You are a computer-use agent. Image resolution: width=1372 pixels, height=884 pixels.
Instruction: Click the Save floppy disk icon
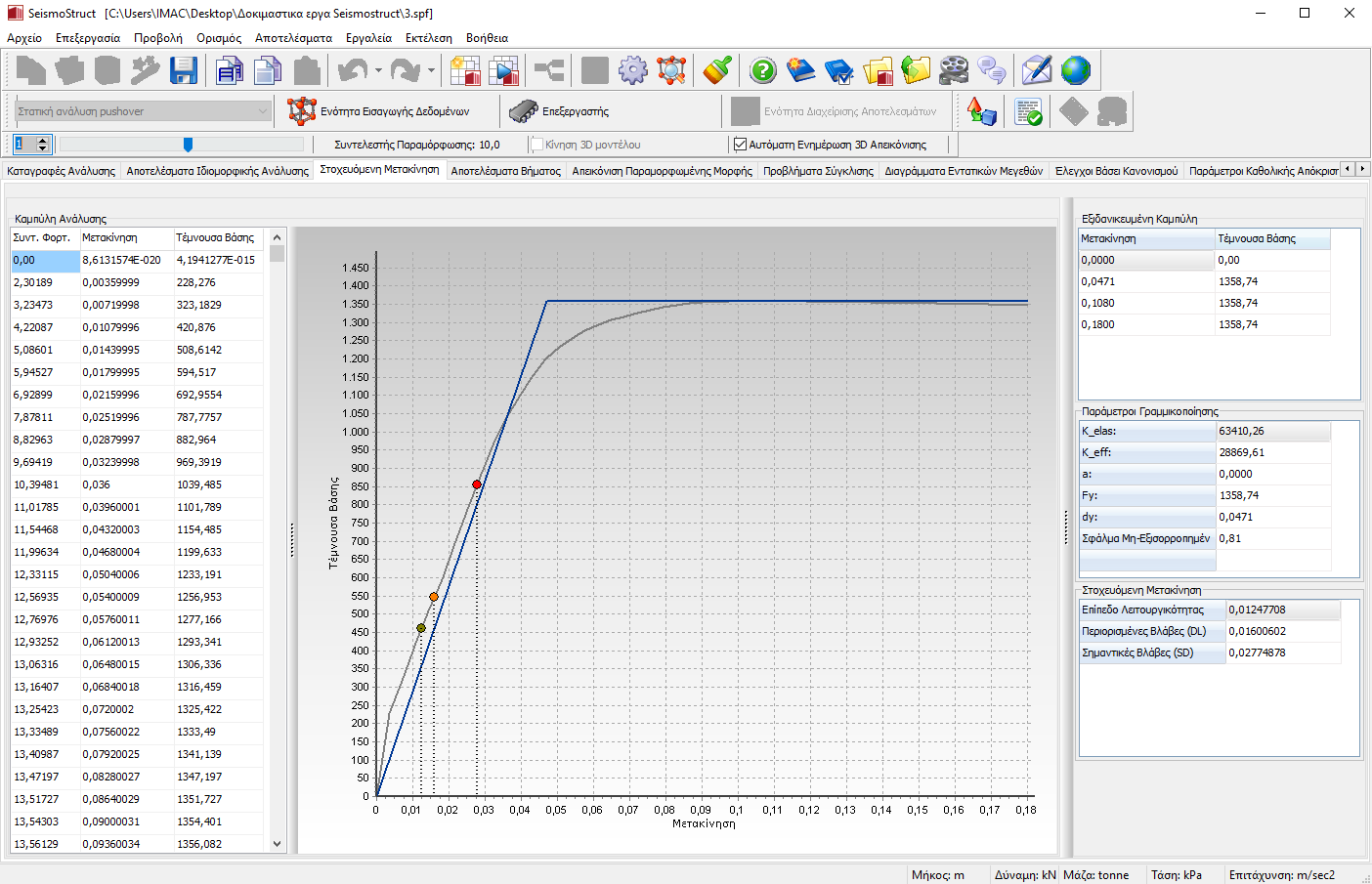184,70
